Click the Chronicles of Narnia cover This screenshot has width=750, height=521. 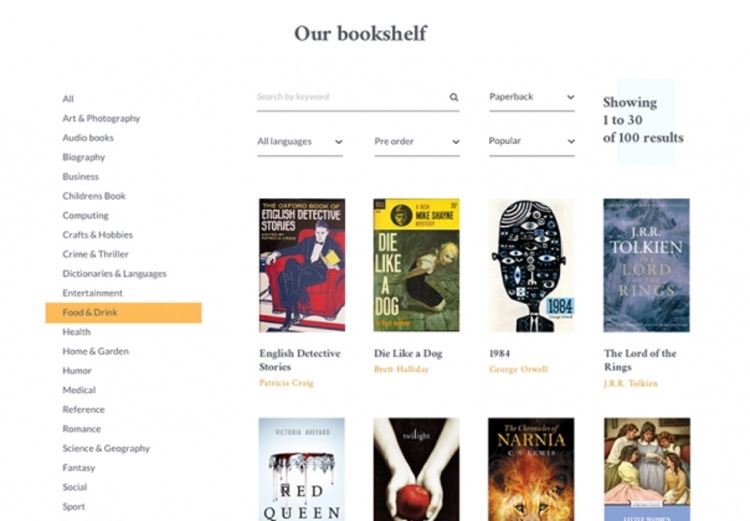(x=531, y=469)
